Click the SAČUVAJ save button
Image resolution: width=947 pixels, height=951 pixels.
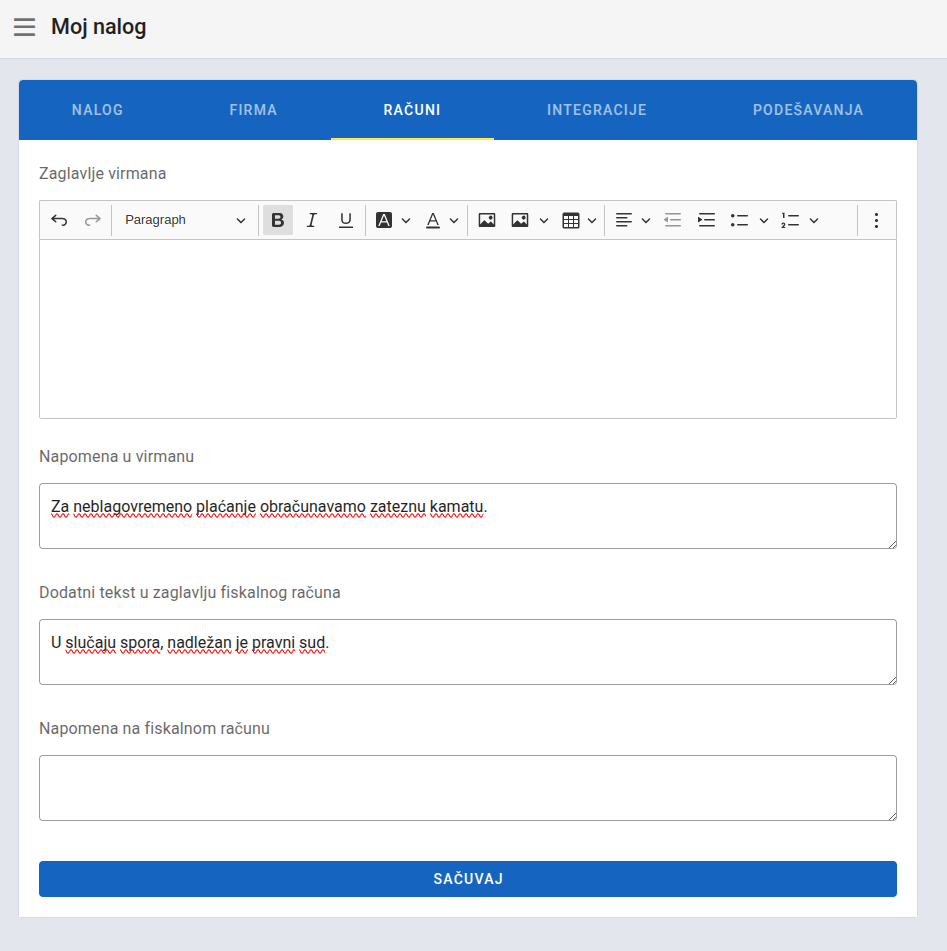coord(468,879)
